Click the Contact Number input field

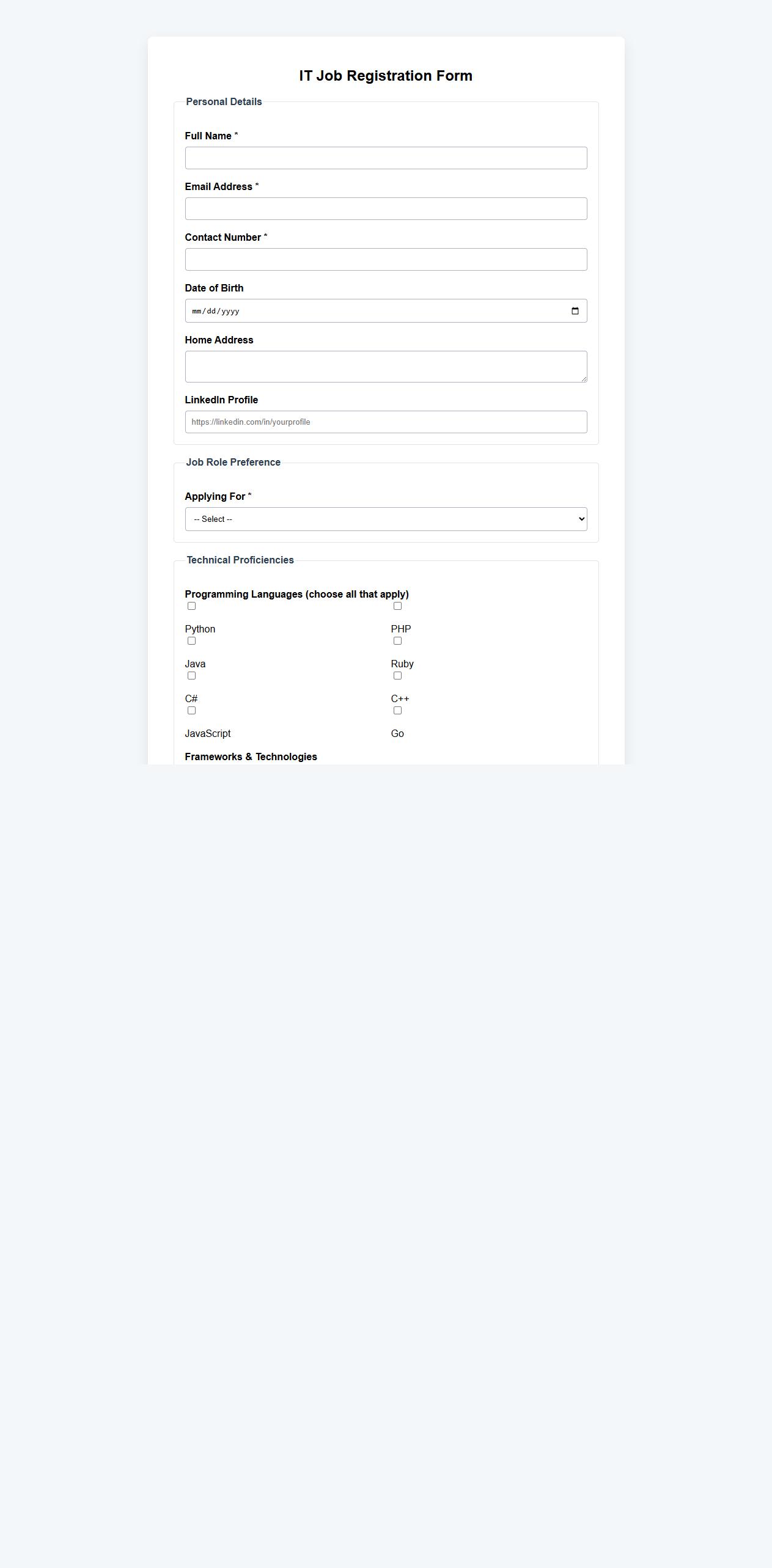[x=386, y=259]
